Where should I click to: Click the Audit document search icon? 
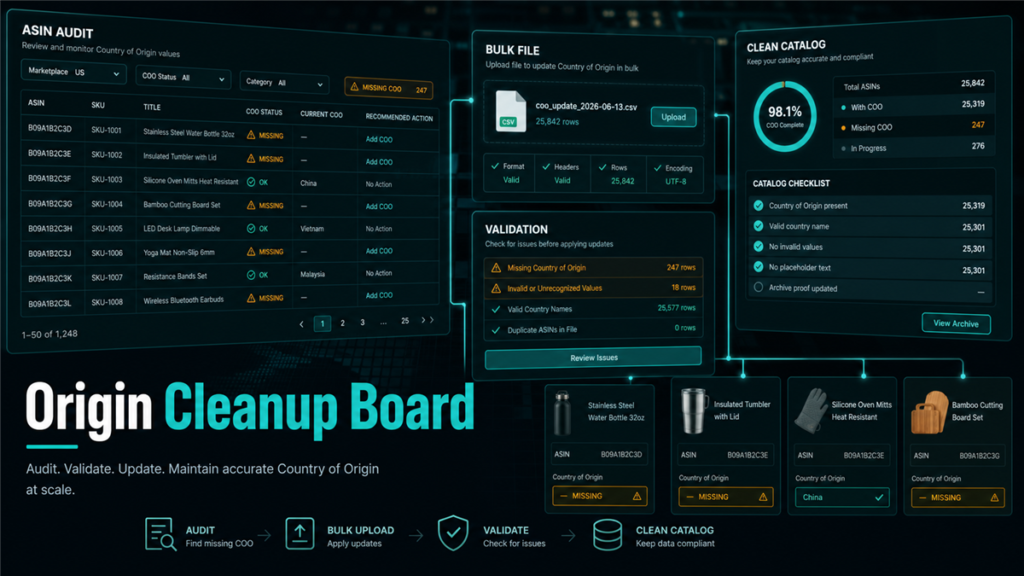[x=160, y=534]
